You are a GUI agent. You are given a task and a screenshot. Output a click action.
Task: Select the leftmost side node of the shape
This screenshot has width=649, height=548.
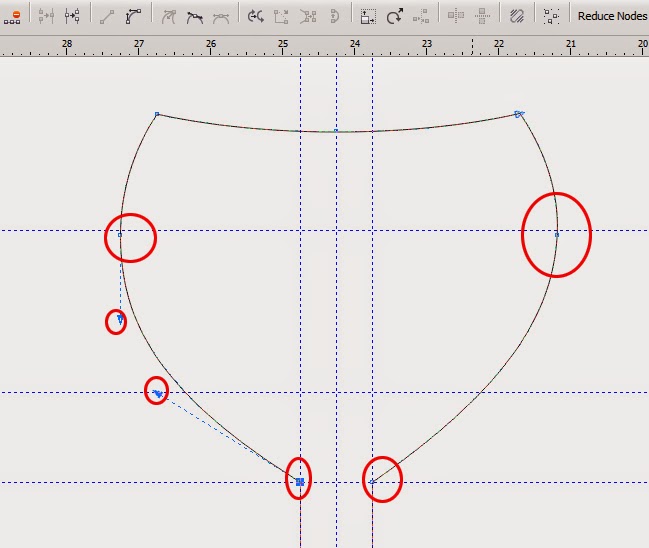tap(120, 235)
